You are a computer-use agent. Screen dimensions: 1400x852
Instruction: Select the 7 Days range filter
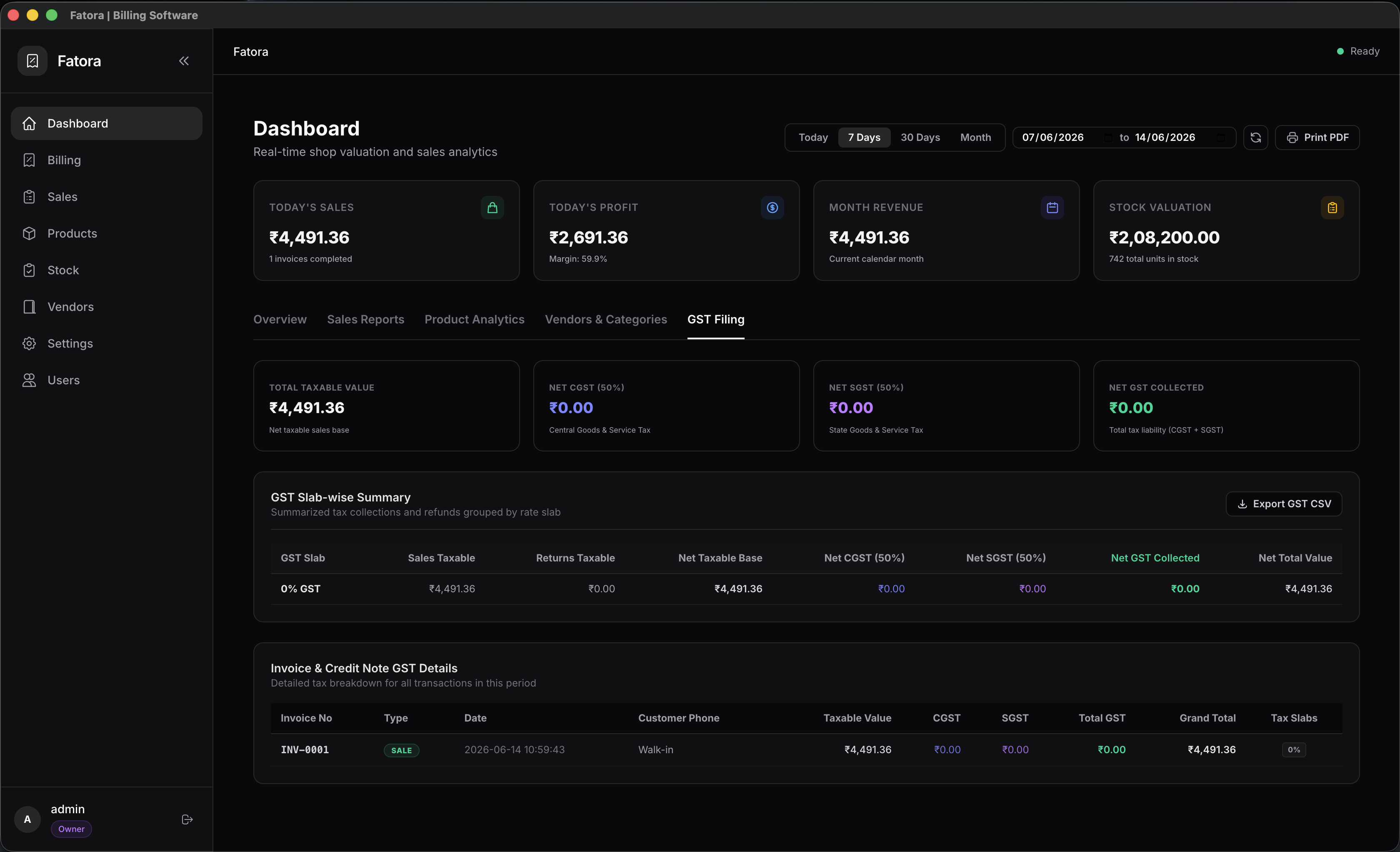[x=864, y=138]
